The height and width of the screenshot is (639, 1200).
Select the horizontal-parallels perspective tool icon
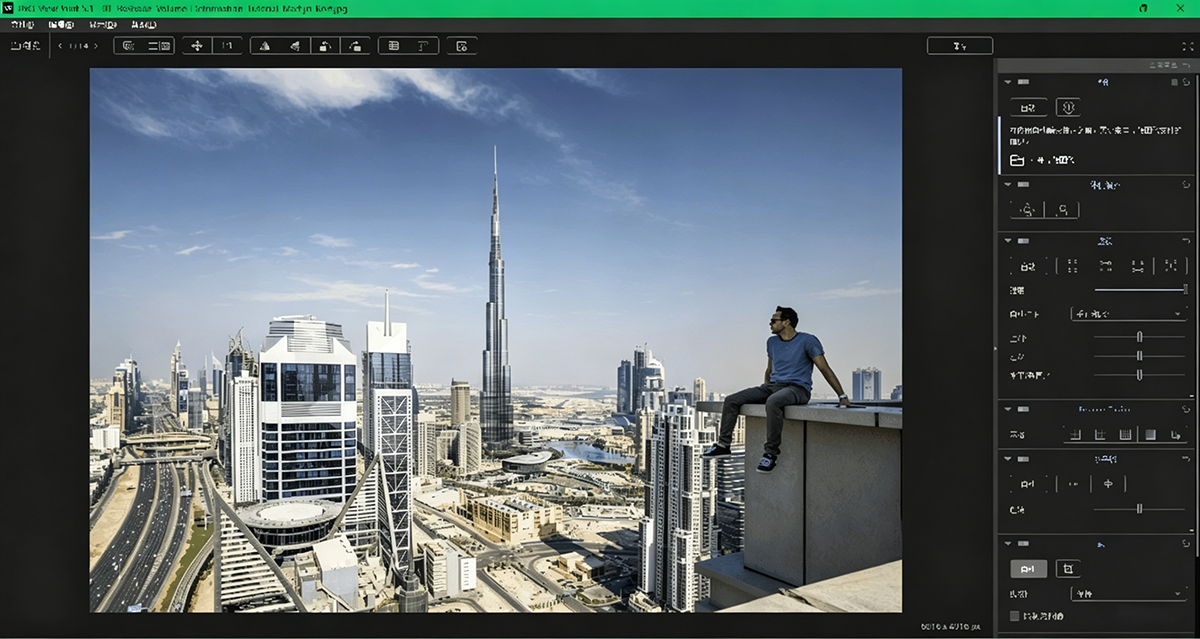[1105, 266]
